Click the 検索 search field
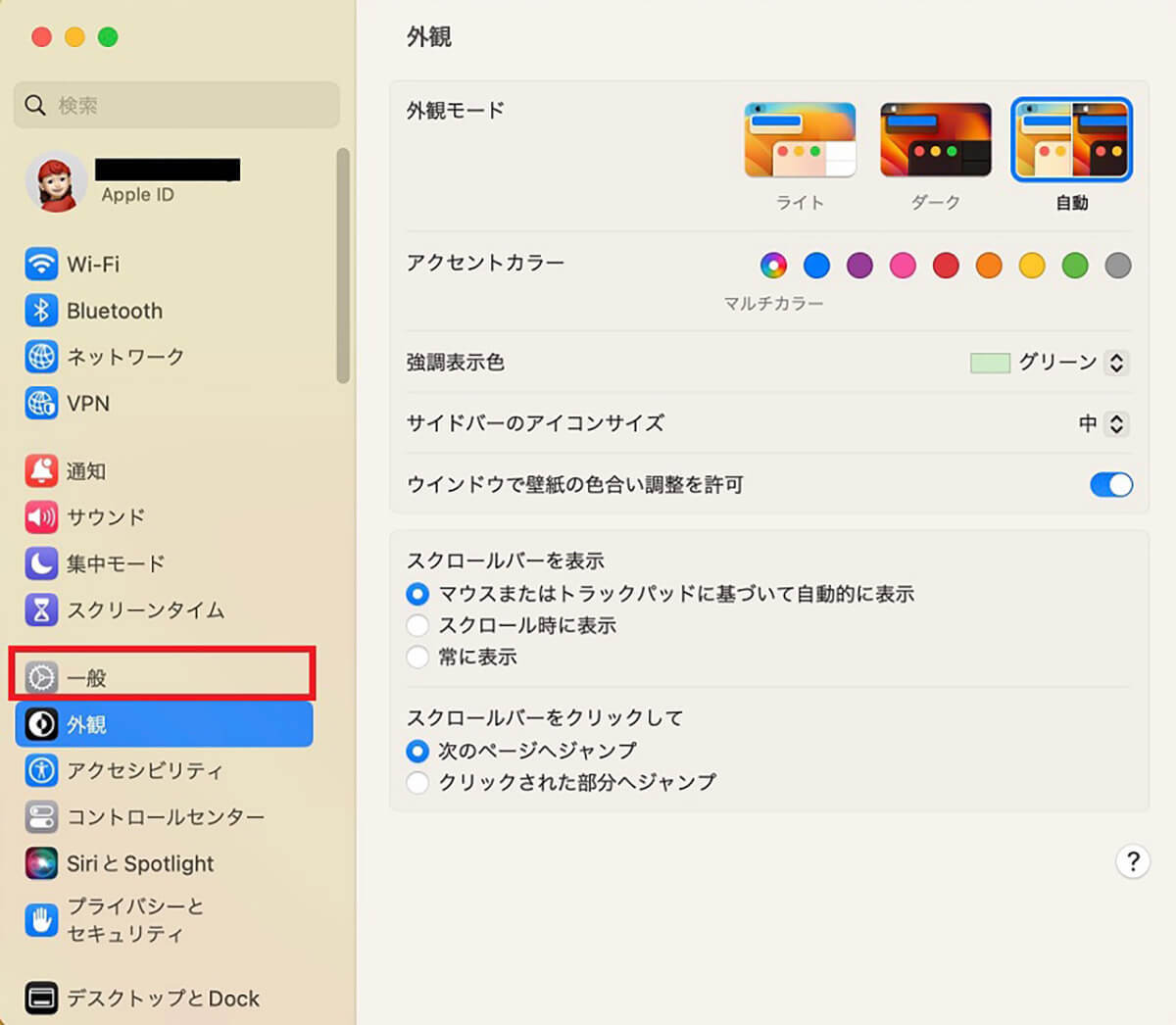 click(x=176, y=105)
